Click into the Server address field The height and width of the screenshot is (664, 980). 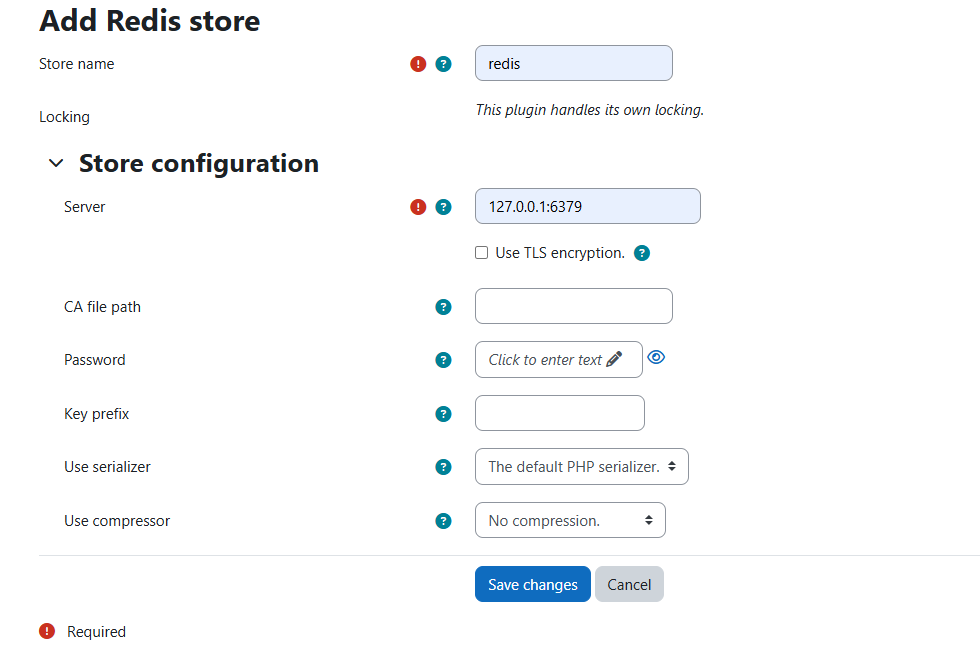click(588, 206)
